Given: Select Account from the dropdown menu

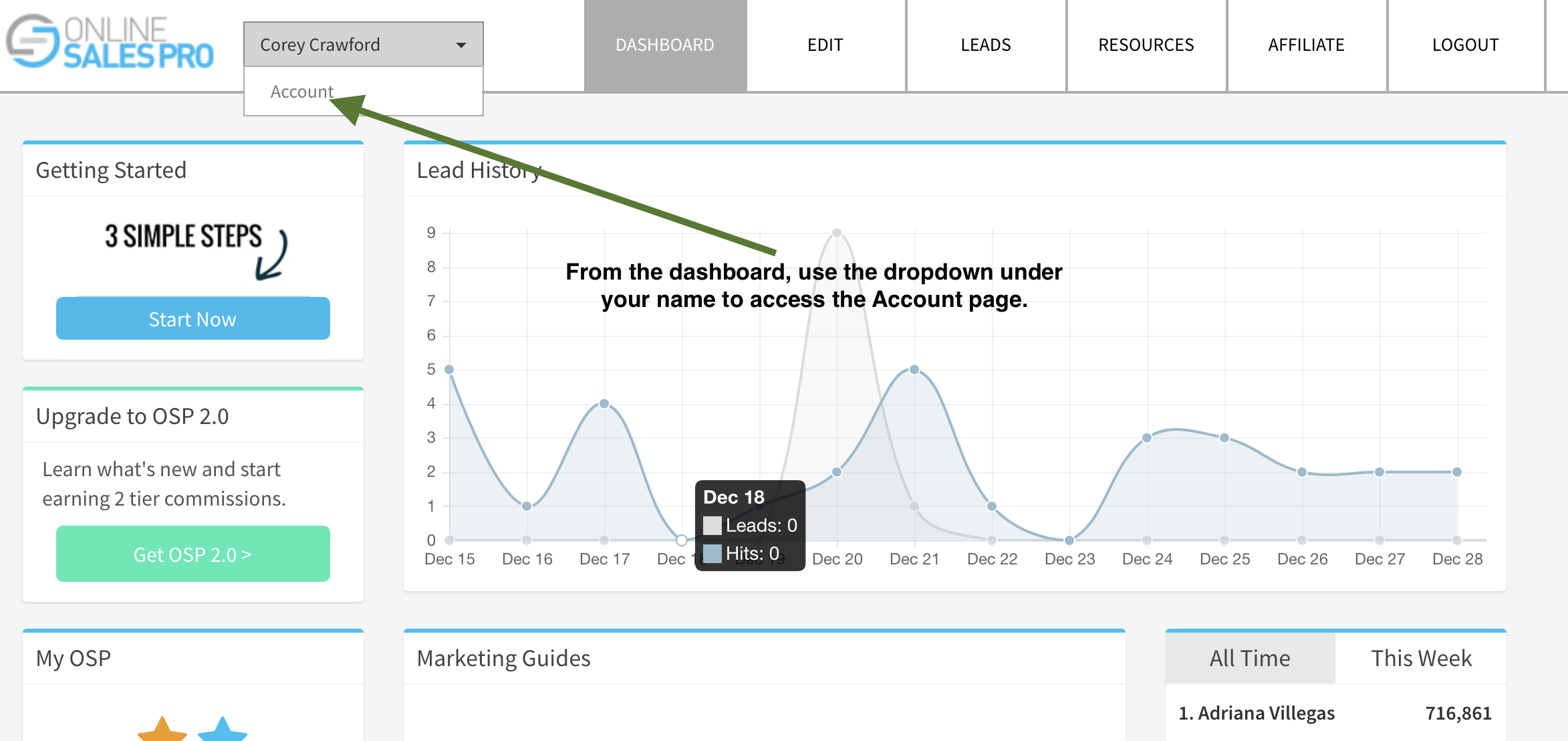Looking at the screenshot, I should click(x=301, y=92).
